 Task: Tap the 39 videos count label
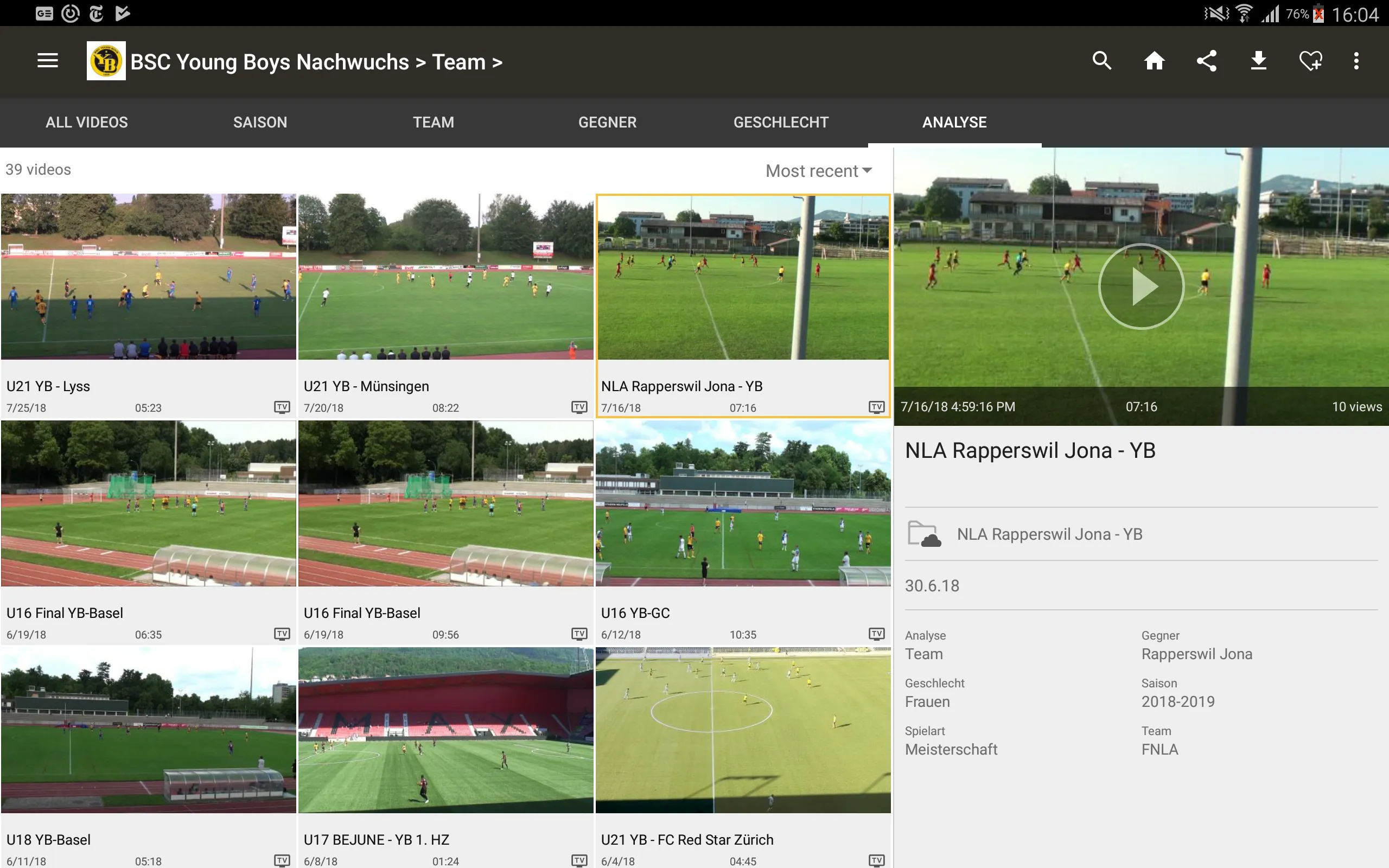(x=39, y=169)
